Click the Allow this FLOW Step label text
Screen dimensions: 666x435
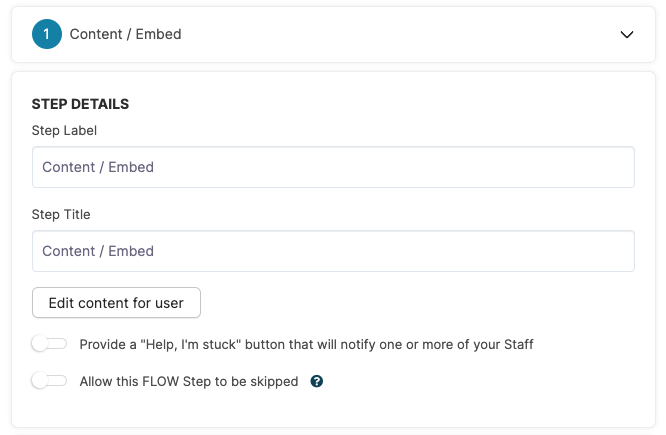tap(188, 381)
